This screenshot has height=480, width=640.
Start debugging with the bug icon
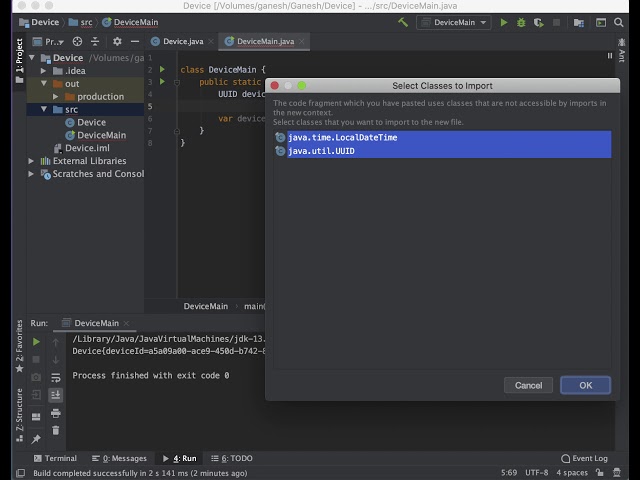[521, 22]
